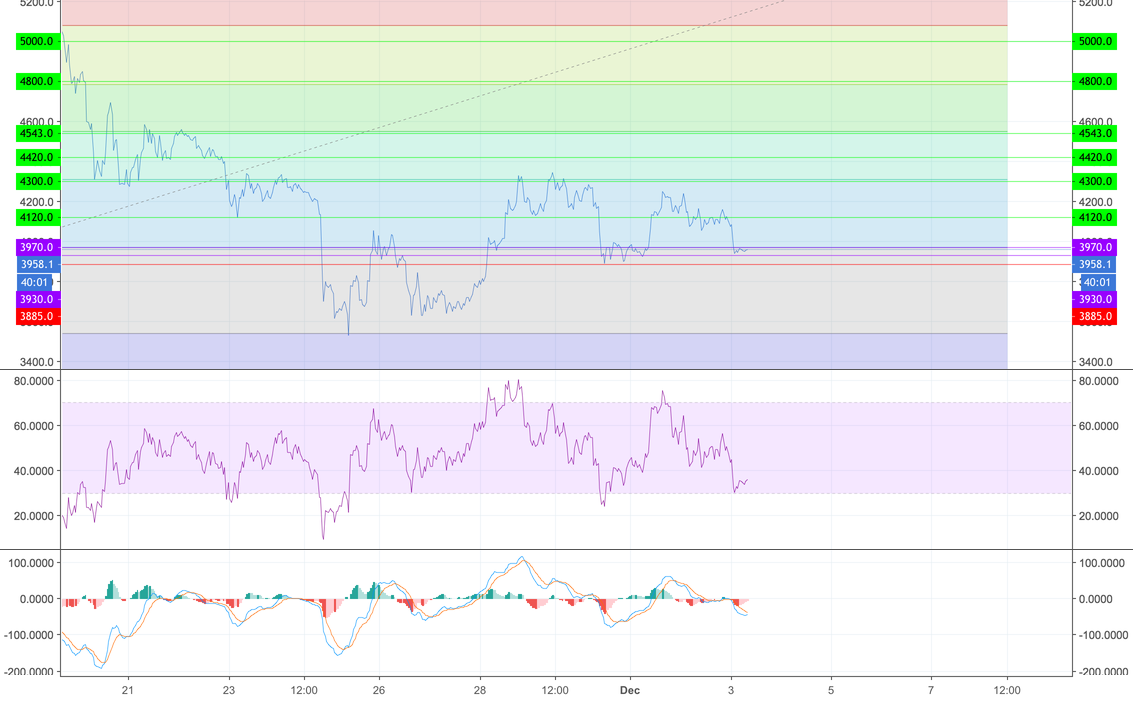Viewport: 1133px width, 701px height.
Task: Click the Dec label on the time axis
Action: click(630, 690)
